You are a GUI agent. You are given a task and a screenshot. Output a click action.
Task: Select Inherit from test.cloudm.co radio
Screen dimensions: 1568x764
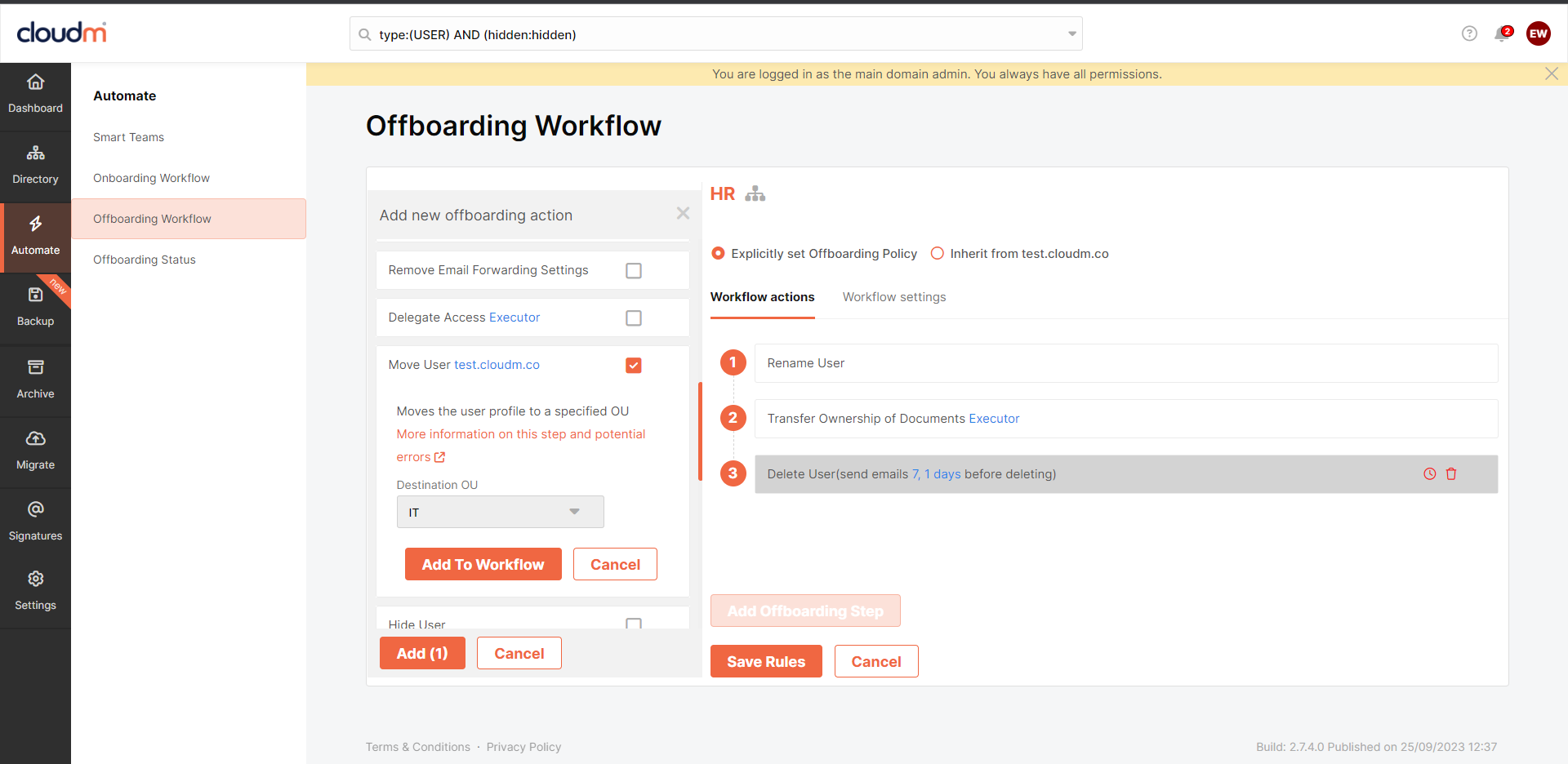tap(938, 253)
